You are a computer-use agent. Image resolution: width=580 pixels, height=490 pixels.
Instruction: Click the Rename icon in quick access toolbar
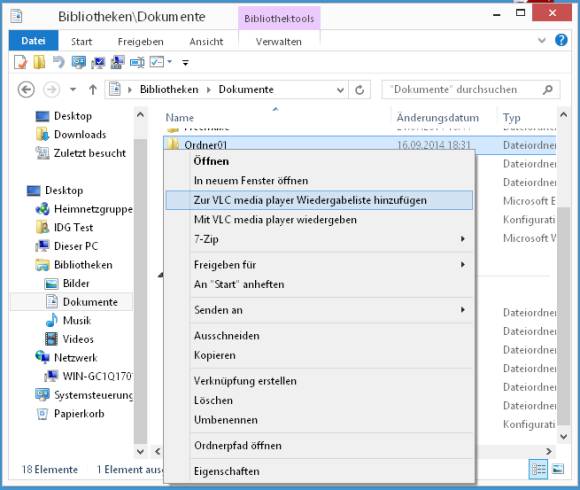tap(137, 62)
